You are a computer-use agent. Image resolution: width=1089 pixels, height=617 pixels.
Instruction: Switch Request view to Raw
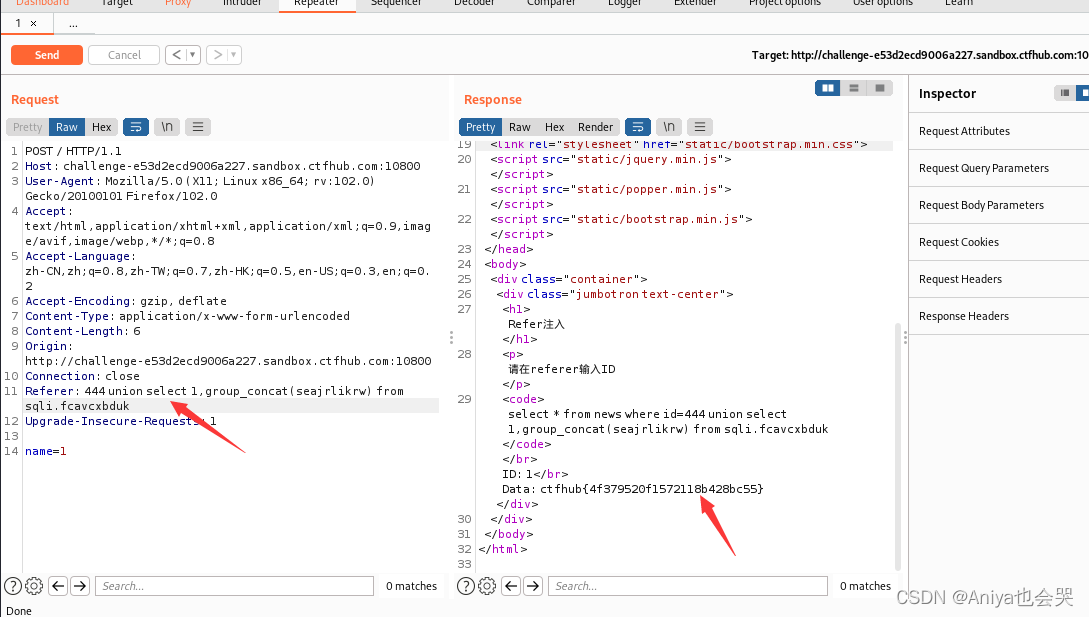point(67,127)
